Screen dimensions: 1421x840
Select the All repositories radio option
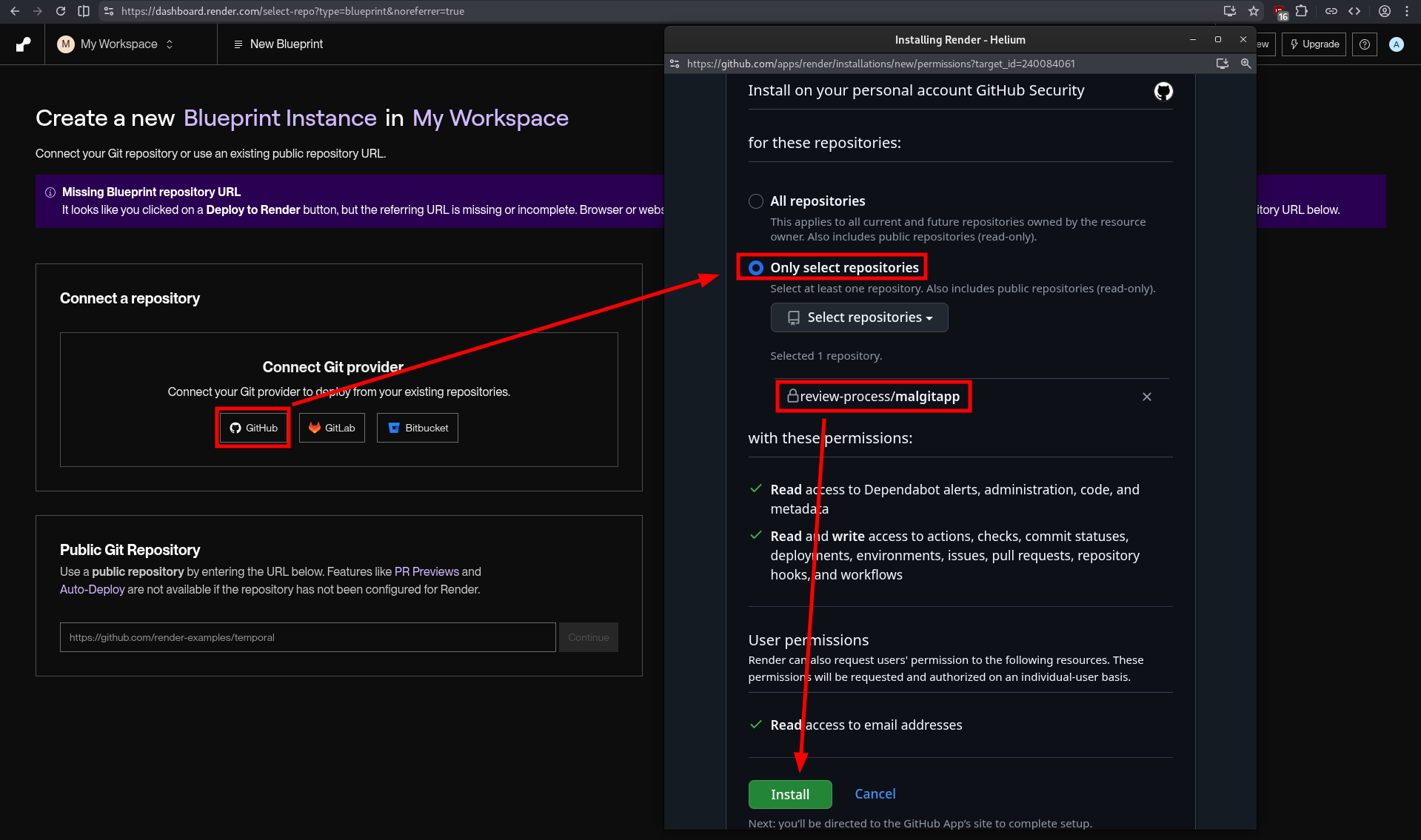click(x=755, y=201)
